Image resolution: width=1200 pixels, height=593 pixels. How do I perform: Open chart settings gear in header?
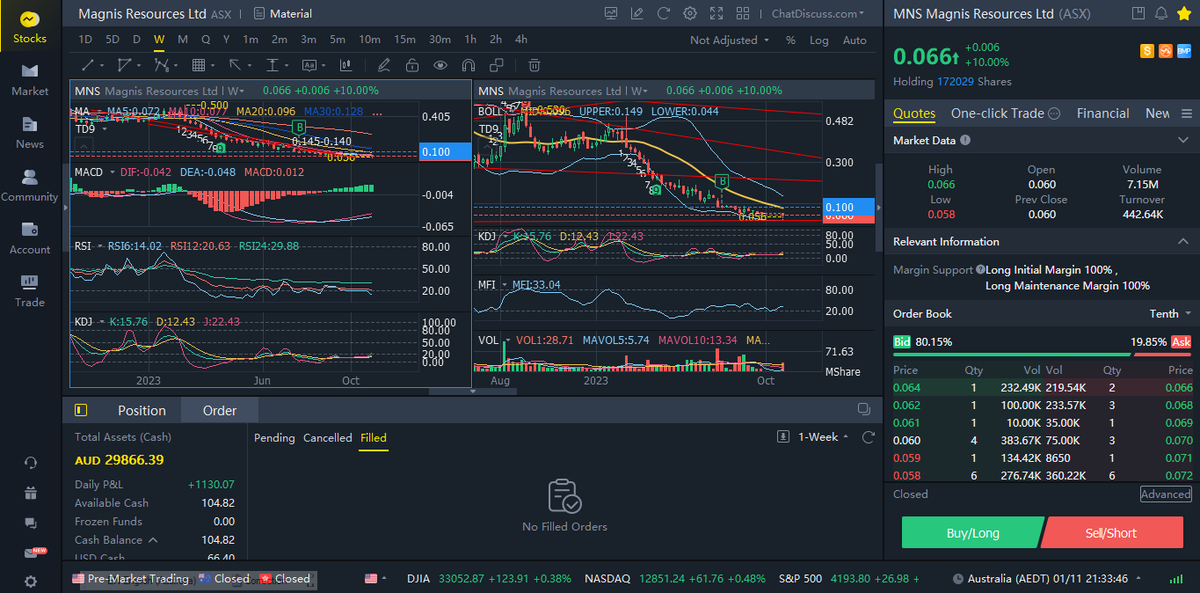point(690,13)
